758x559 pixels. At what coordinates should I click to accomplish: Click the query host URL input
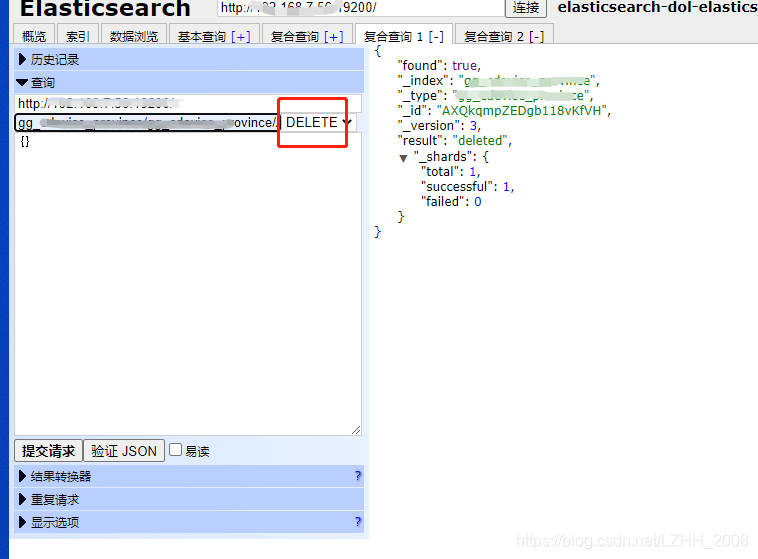(188, 103)
